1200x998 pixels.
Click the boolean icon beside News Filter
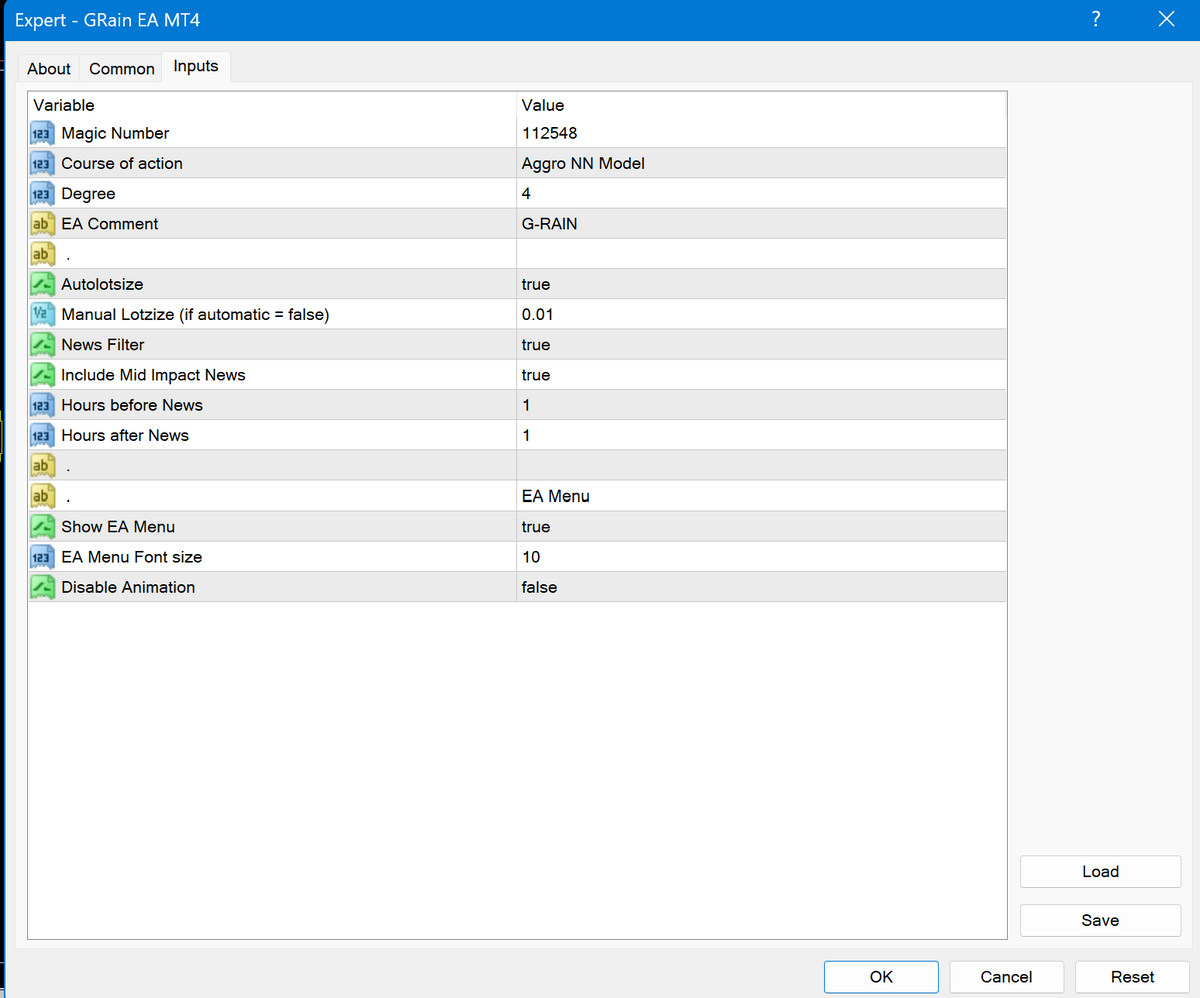coord(42,345)
